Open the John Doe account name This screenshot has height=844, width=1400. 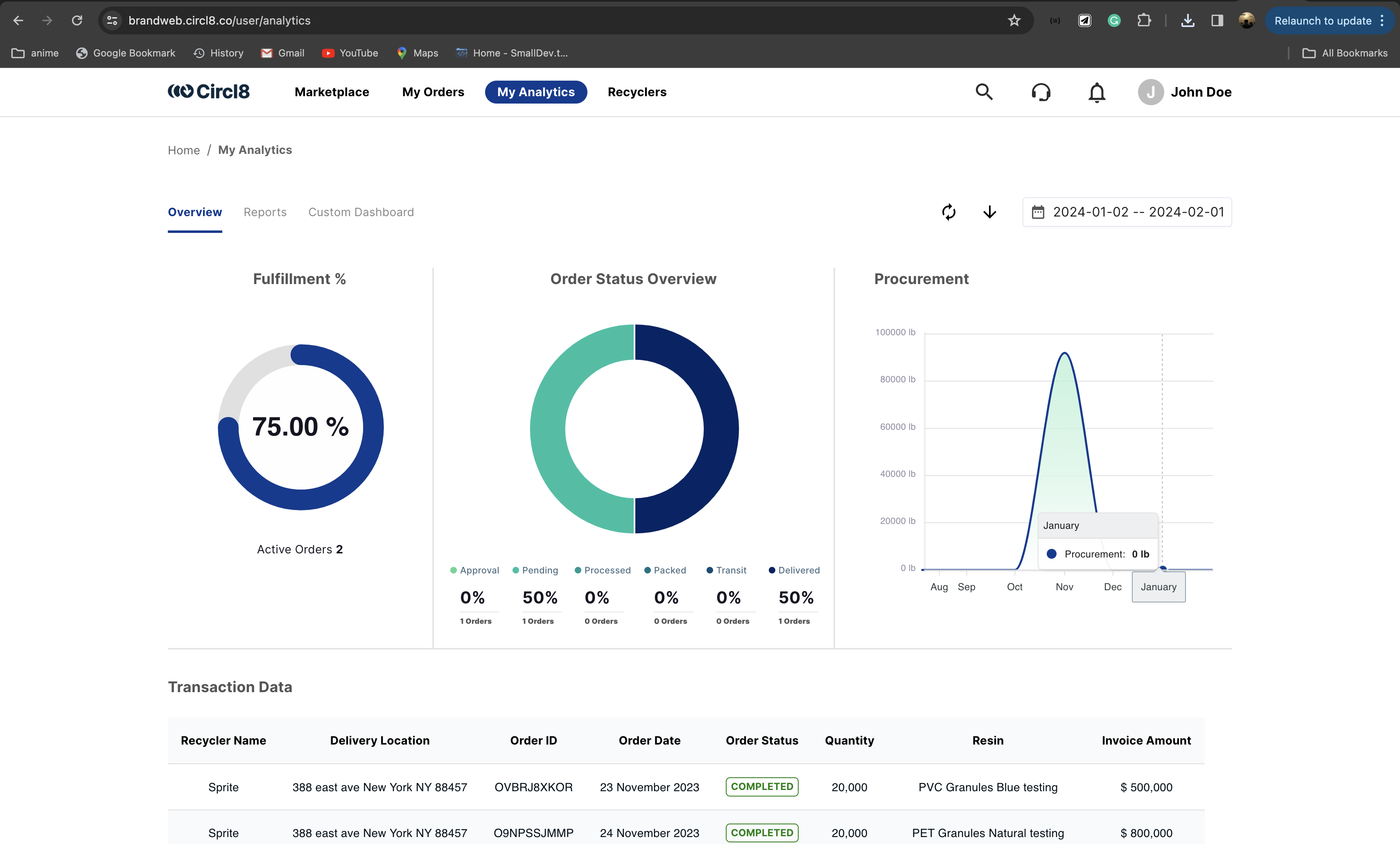click(x=1201, y=92)
